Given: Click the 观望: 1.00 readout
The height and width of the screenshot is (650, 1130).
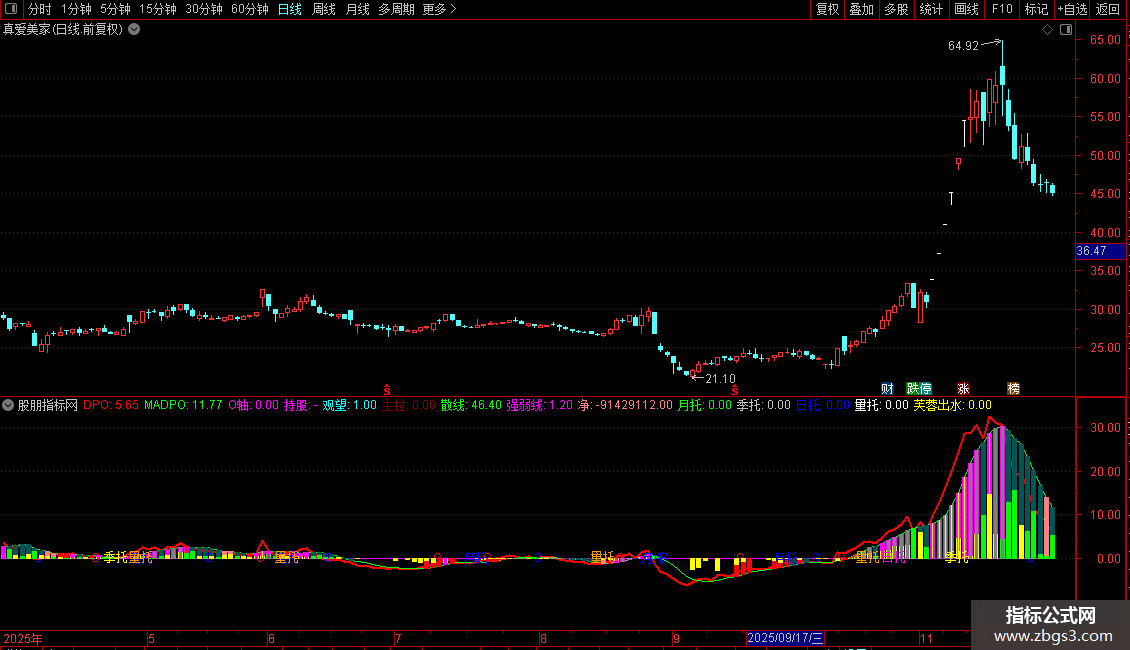Looking at the screenshot, I should tap(350, 405).
